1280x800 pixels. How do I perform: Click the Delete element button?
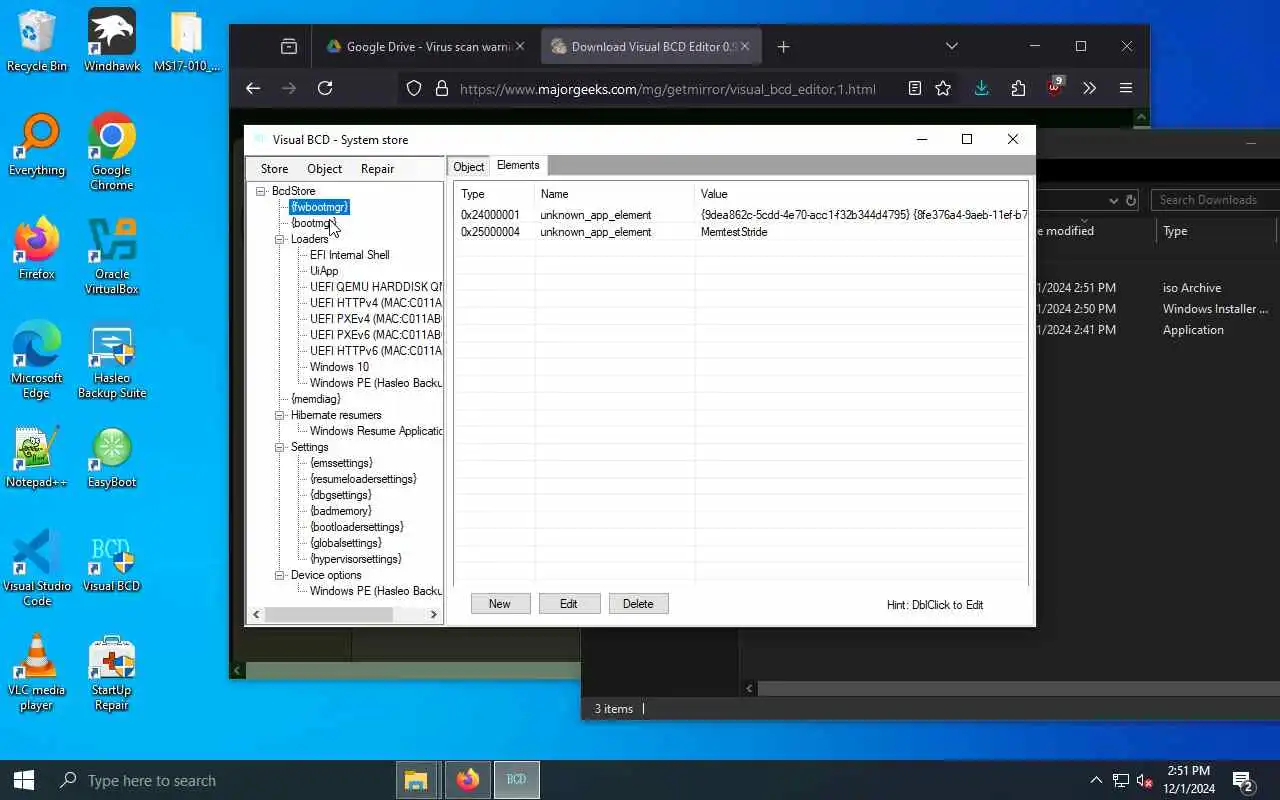click(x=638, y=604)
